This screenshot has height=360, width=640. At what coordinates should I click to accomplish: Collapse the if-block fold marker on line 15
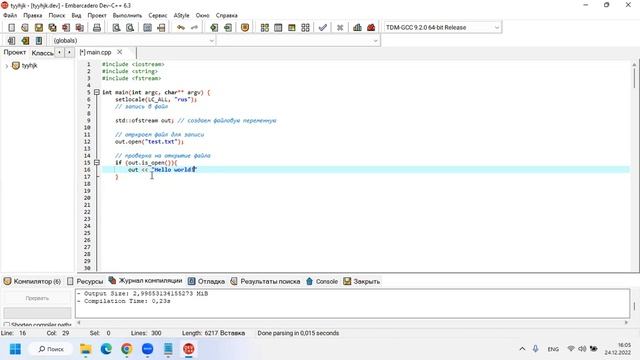[97, 162]
